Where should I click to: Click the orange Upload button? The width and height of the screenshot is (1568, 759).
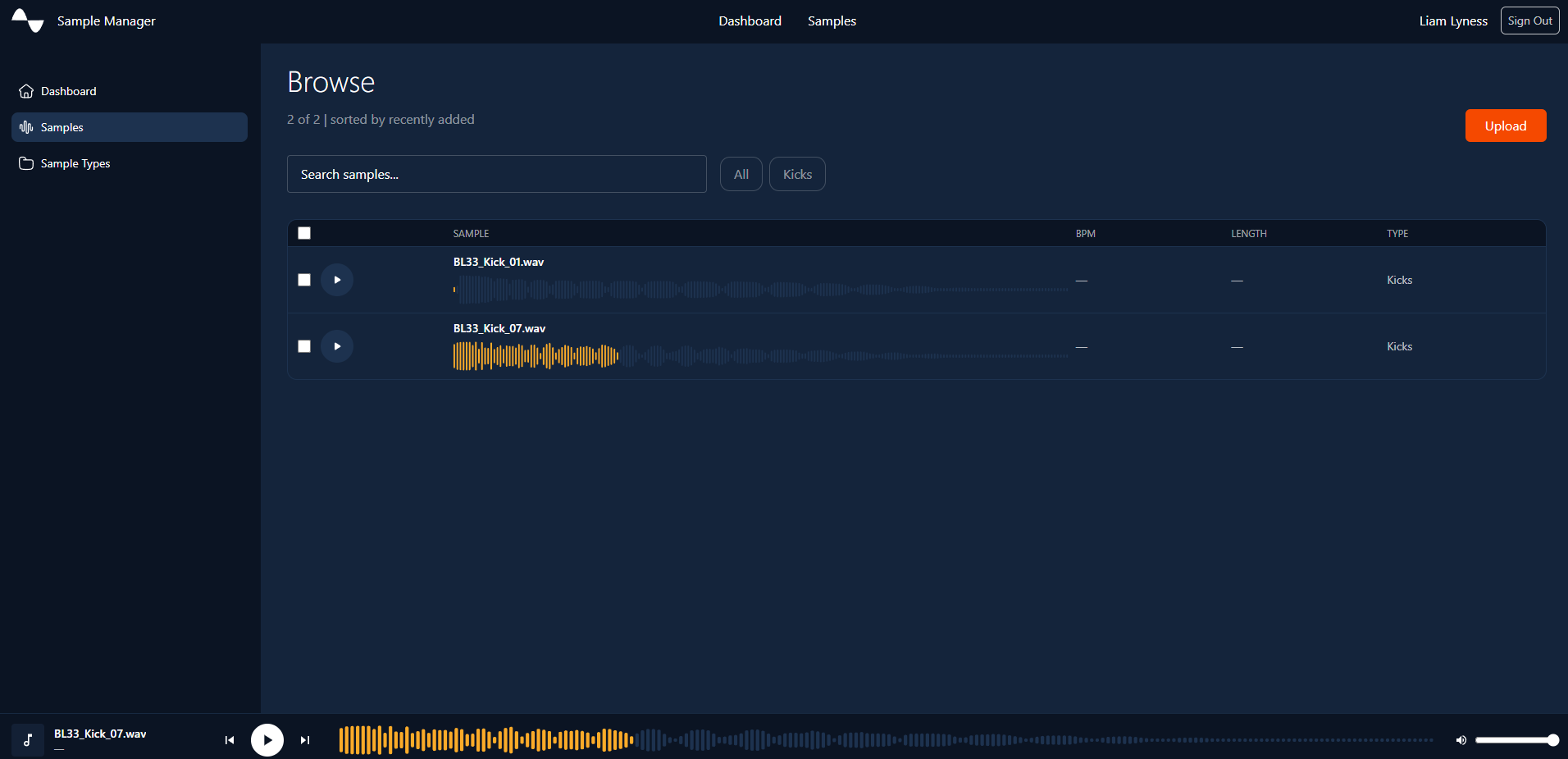[x=1506, y=126]
